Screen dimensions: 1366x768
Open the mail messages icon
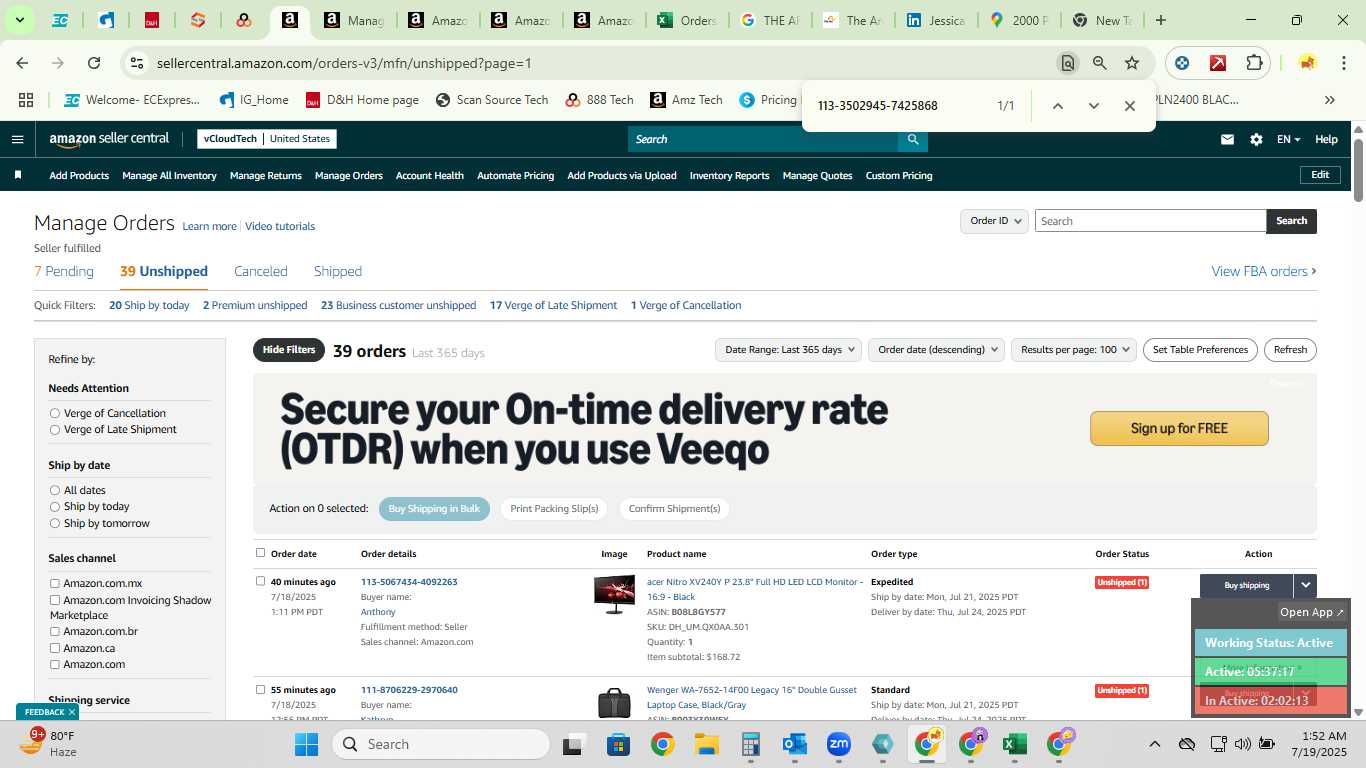(x=1227, y=140)
